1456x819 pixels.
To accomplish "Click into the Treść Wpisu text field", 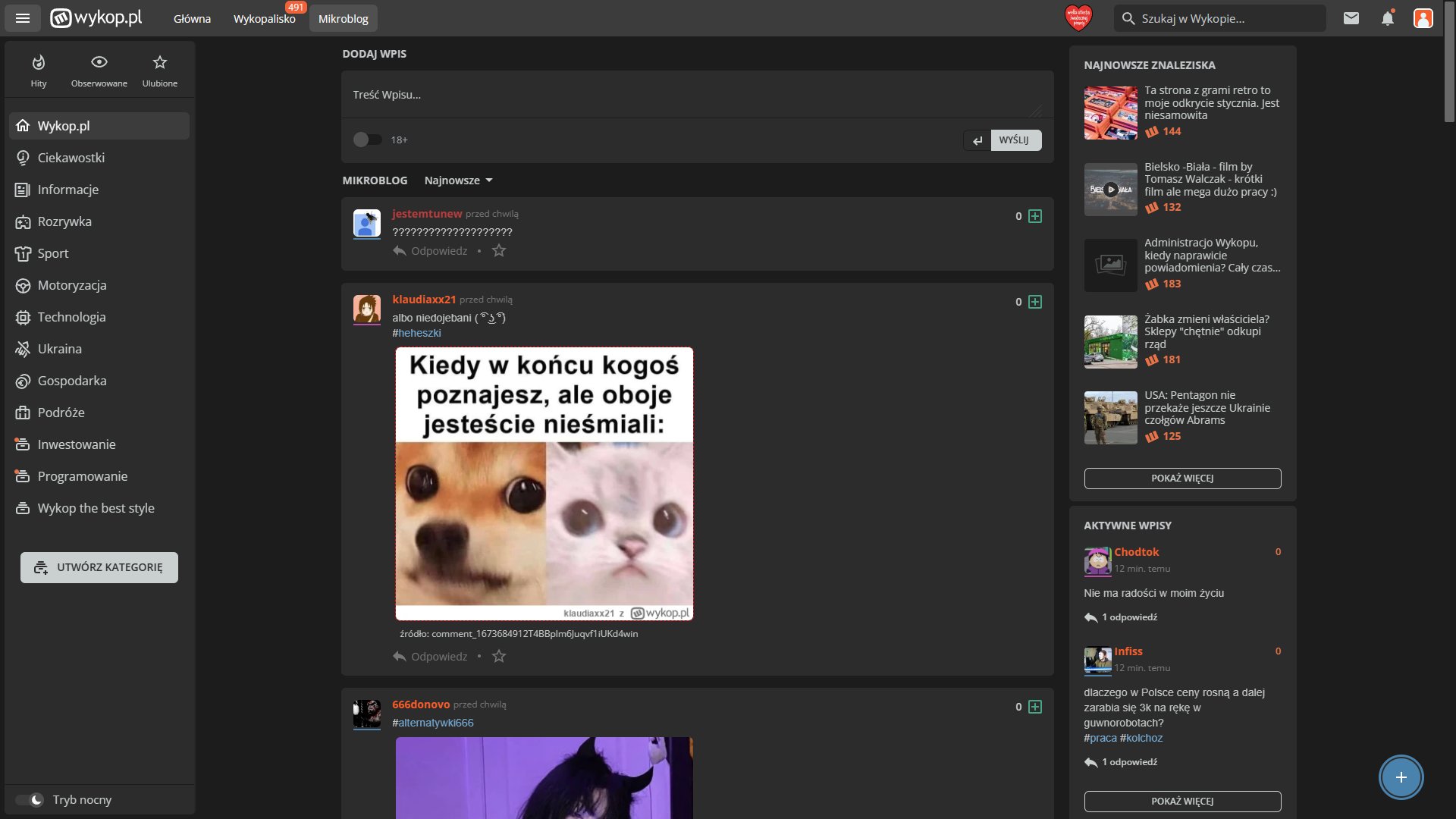I will [x=697, y=95].
